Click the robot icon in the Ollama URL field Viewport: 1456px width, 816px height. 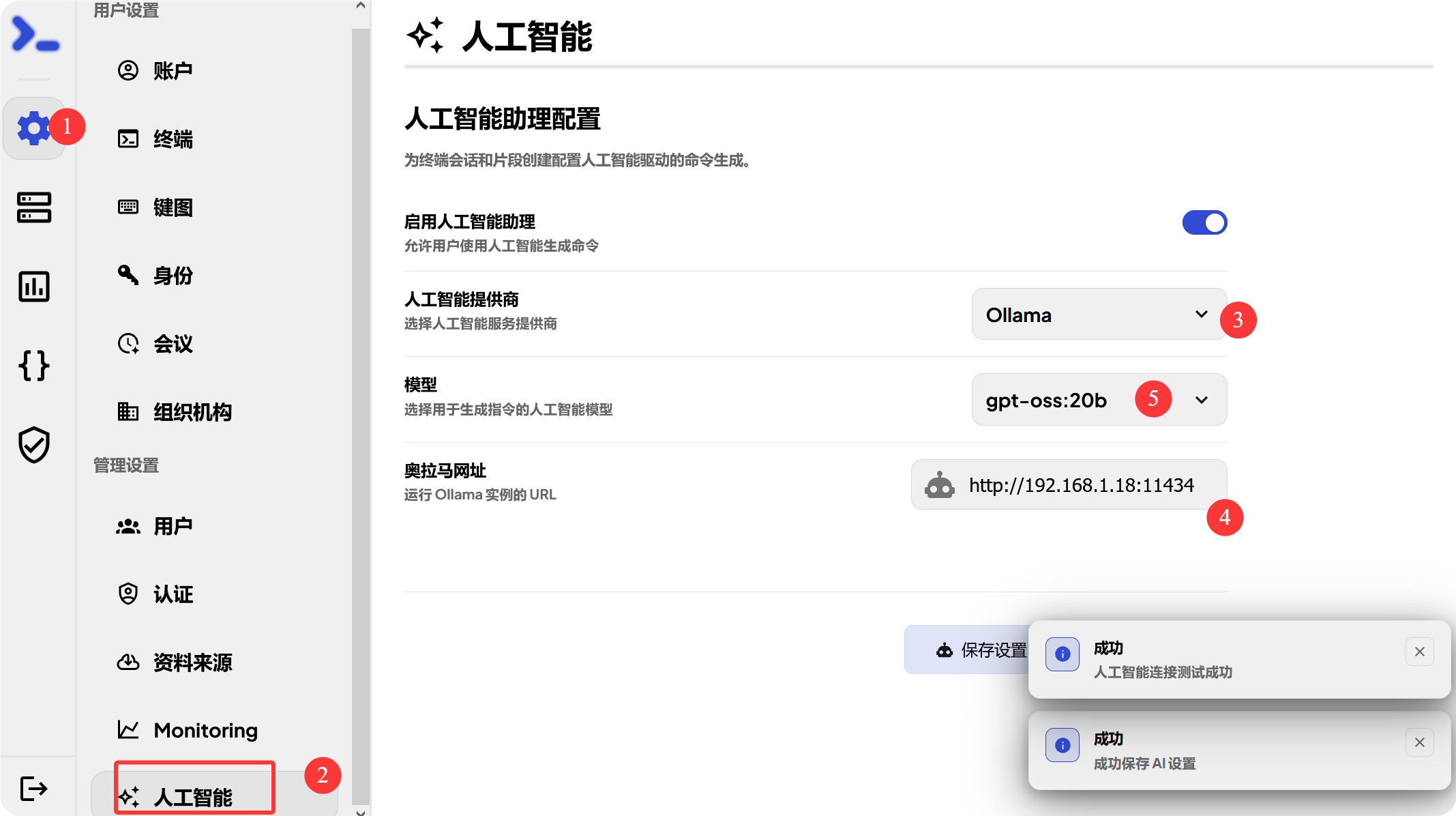click(x=940, y=485)
